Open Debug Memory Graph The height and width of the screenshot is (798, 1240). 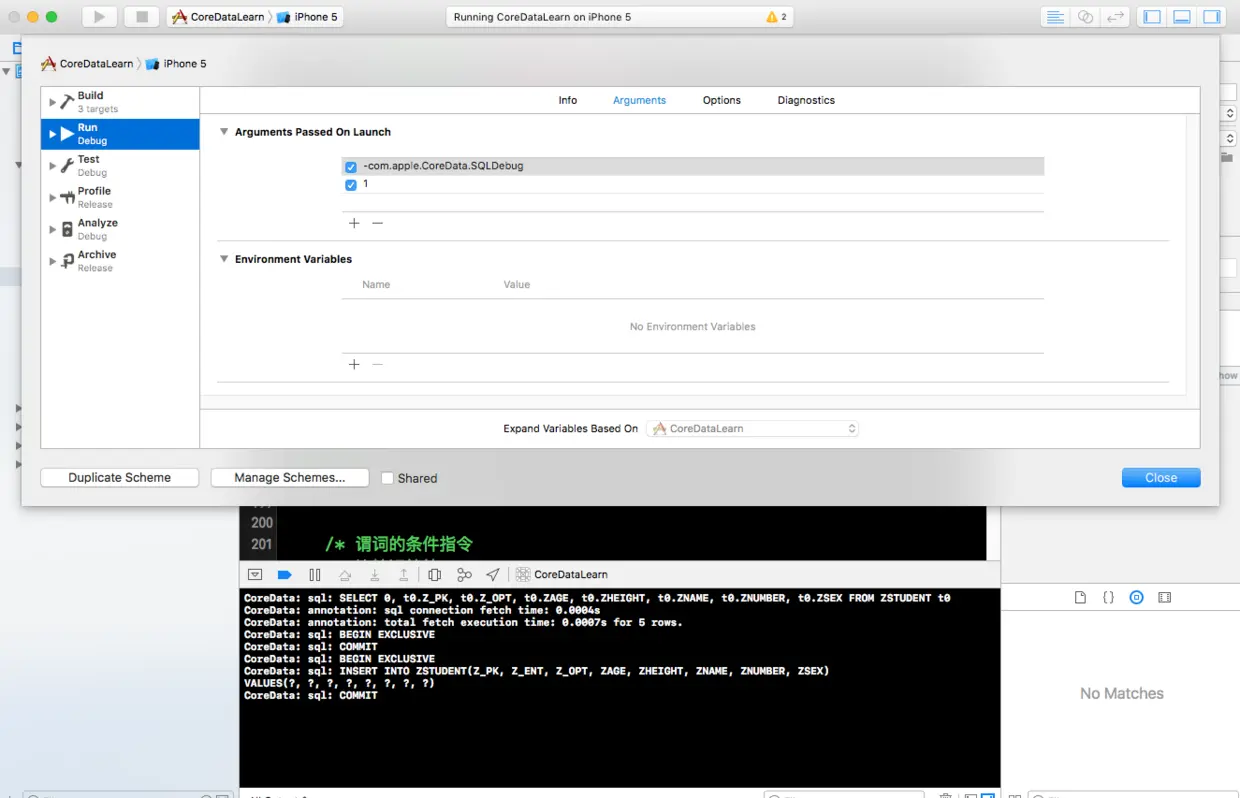click(x=464, y=575)
